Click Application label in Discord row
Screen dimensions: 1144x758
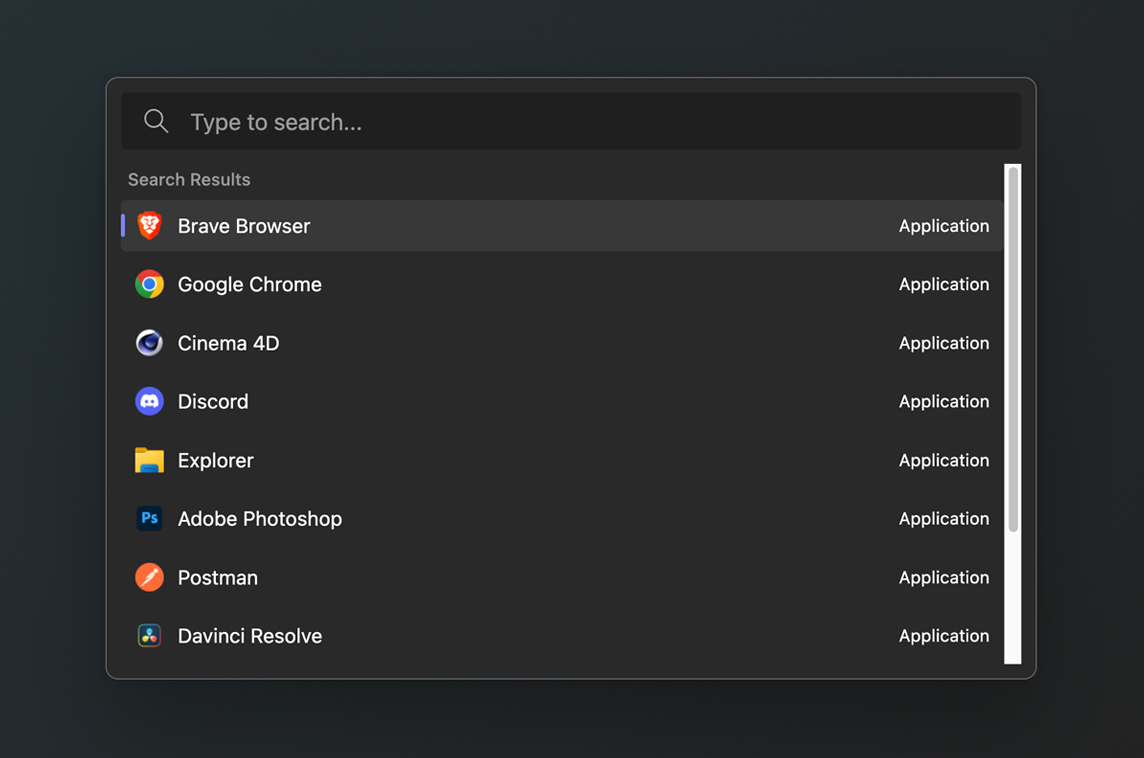coord(944,401)
